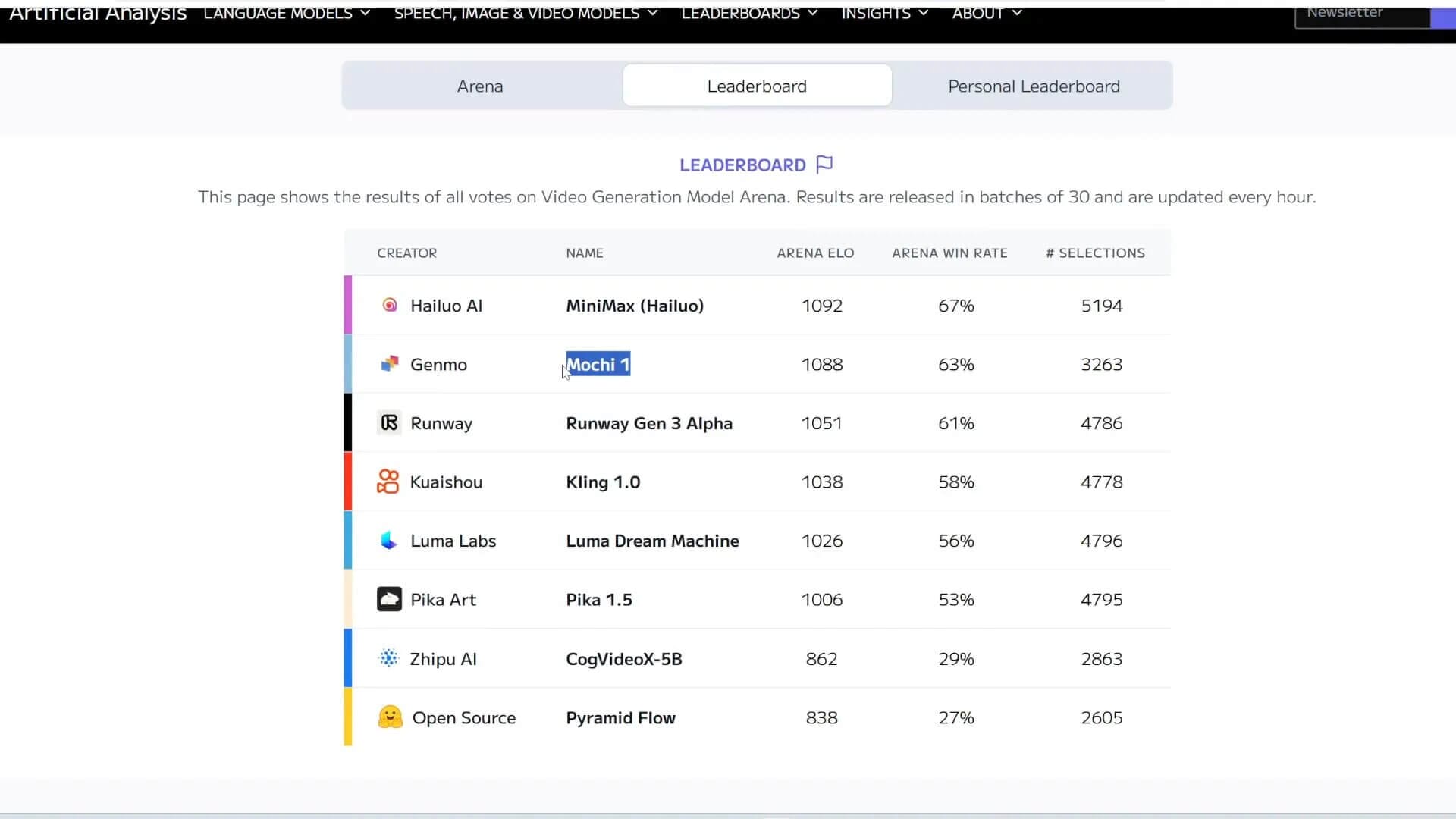Click the Open Source Hugging Face emoji icon
Image resolution: width=1456 pixels, height=819 pixels.
pos(390,717)
